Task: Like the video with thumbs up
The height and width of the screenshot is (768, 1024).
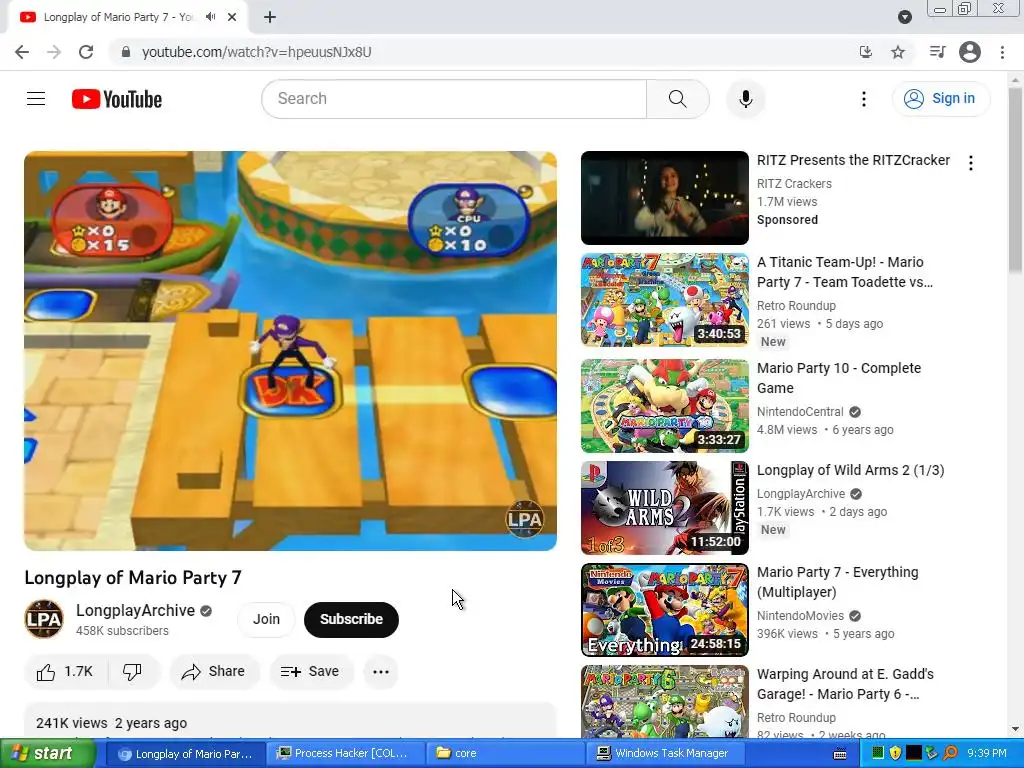Action: coord(65,671)
